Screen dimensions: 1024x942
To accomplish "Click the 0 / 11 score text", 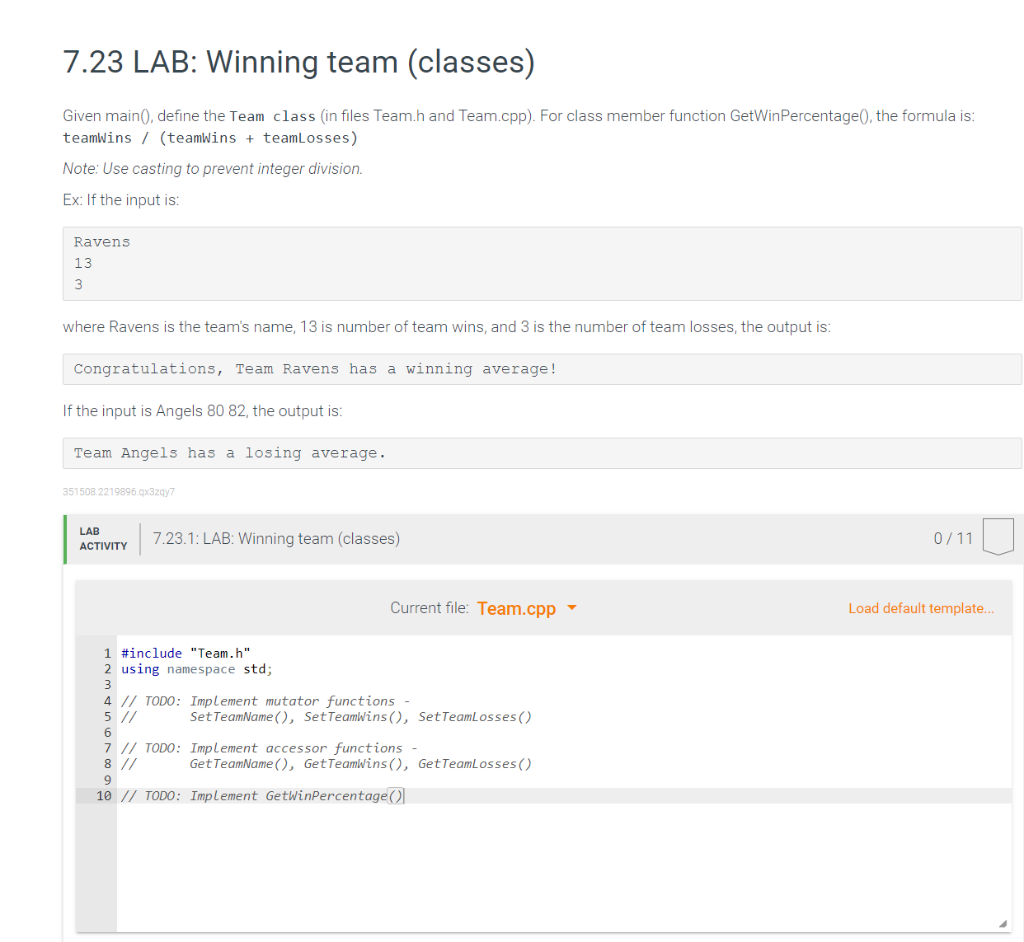I will (953, 538).
